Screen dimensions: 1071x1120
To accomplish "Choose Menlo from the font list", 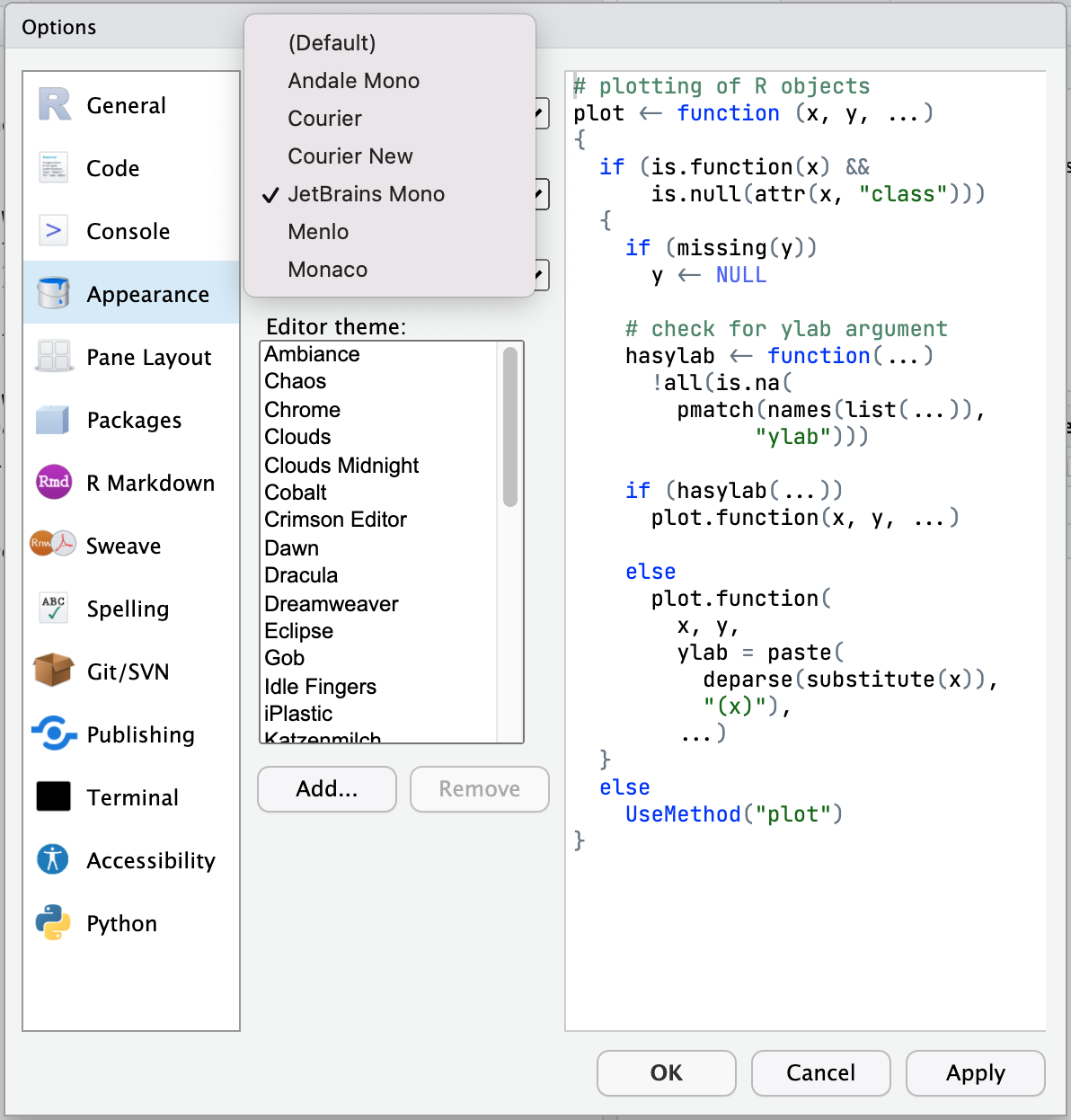I will coord(318,232).
